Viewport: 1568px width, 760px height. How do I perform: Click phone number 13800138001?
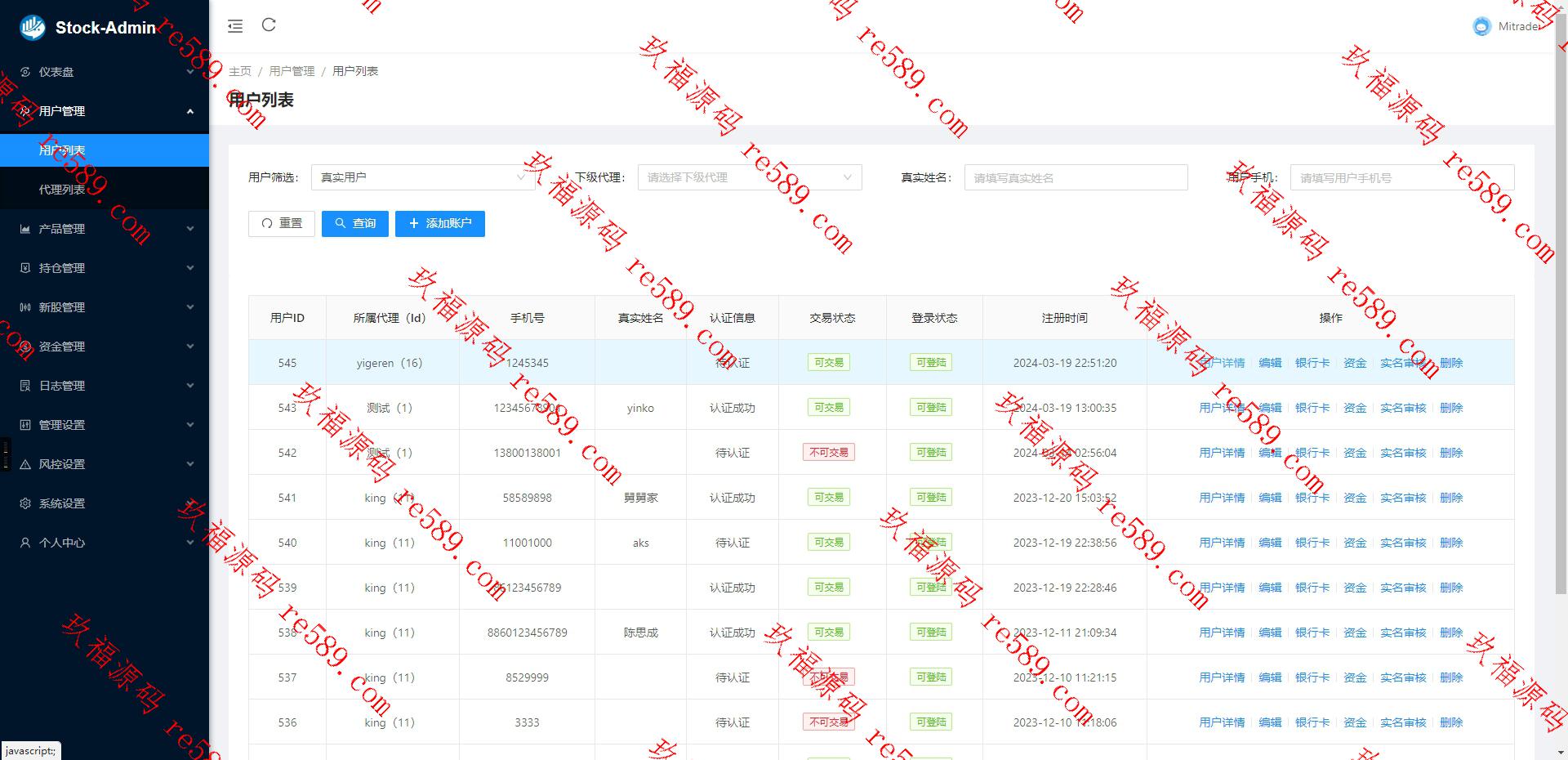click(x=528, y=453)
